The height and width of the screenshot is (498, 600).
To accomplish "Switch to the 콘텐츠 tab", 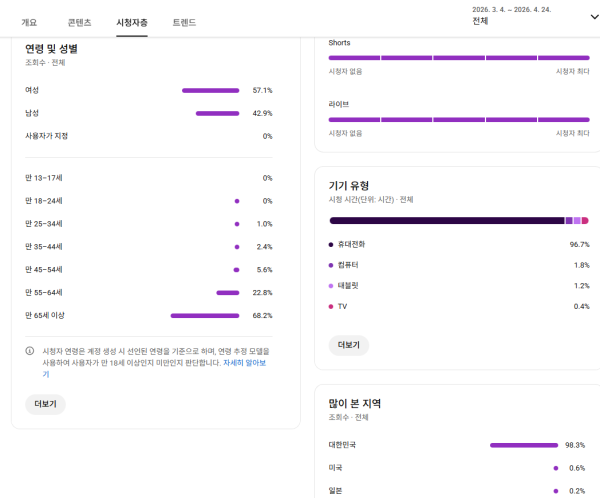I will pos(79,22).
